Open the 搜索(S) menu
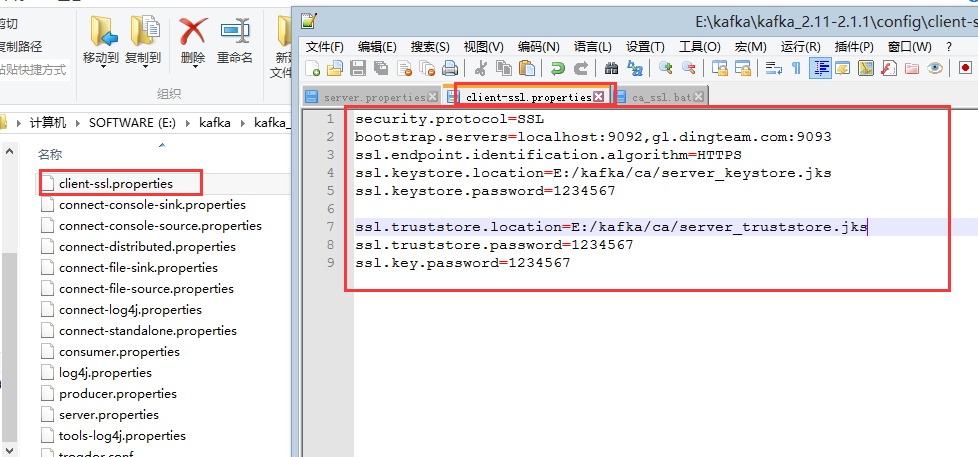 pos(430,47)
